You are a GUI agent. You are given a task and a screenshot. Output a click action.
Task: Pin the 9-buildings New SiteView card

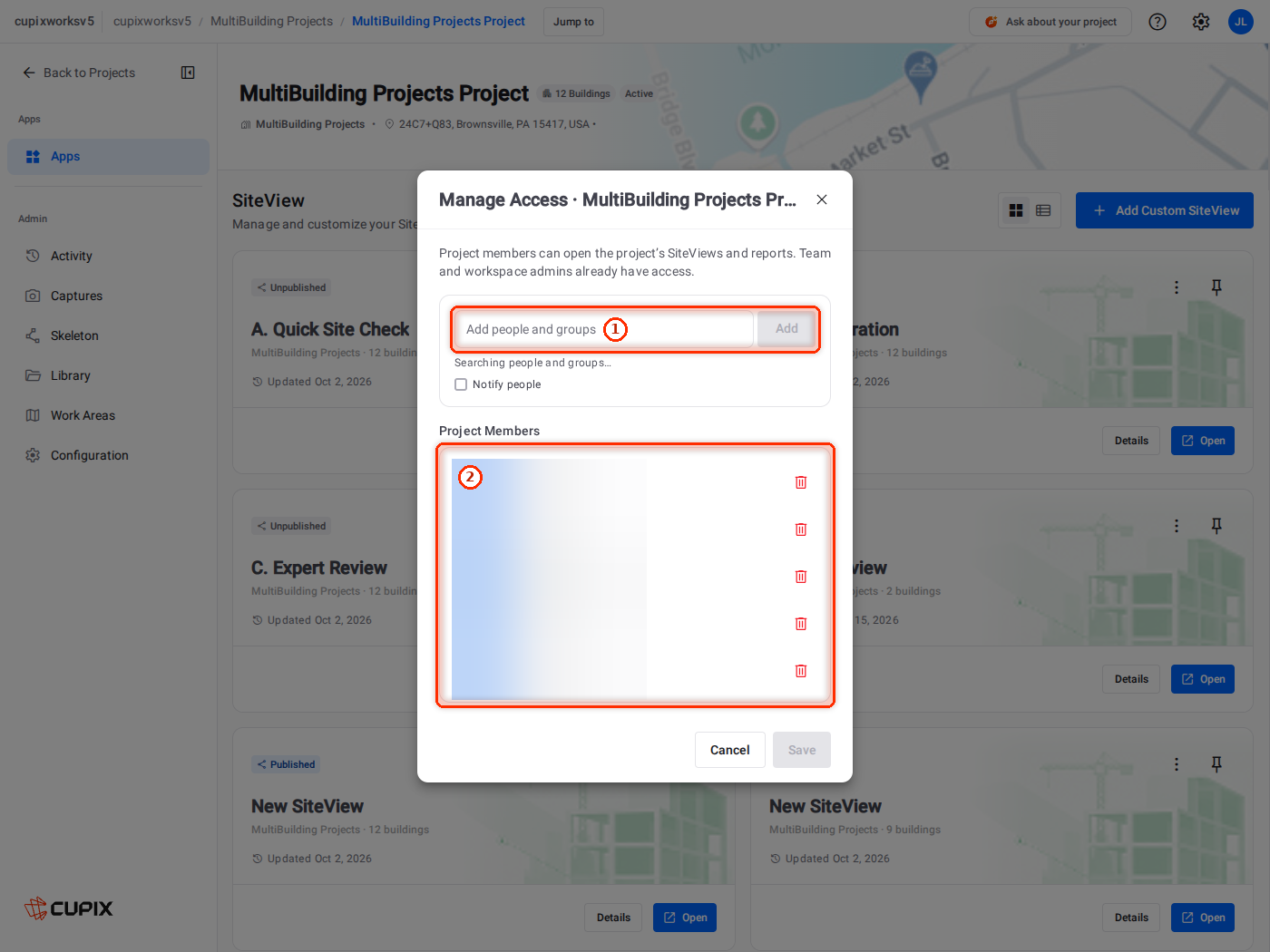pyautogui.click(x=1216, y=764)
